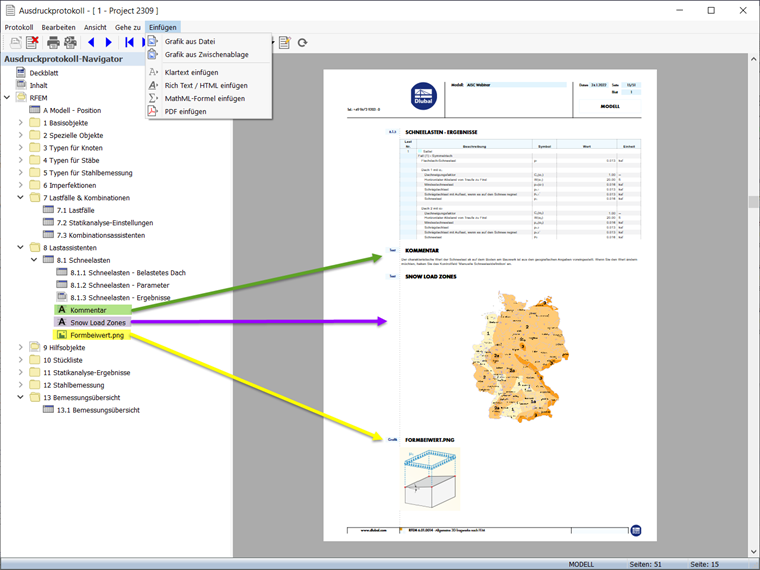
Task: Expand the 2 Spezielle Objekte folder
Action: pos(20,135)
